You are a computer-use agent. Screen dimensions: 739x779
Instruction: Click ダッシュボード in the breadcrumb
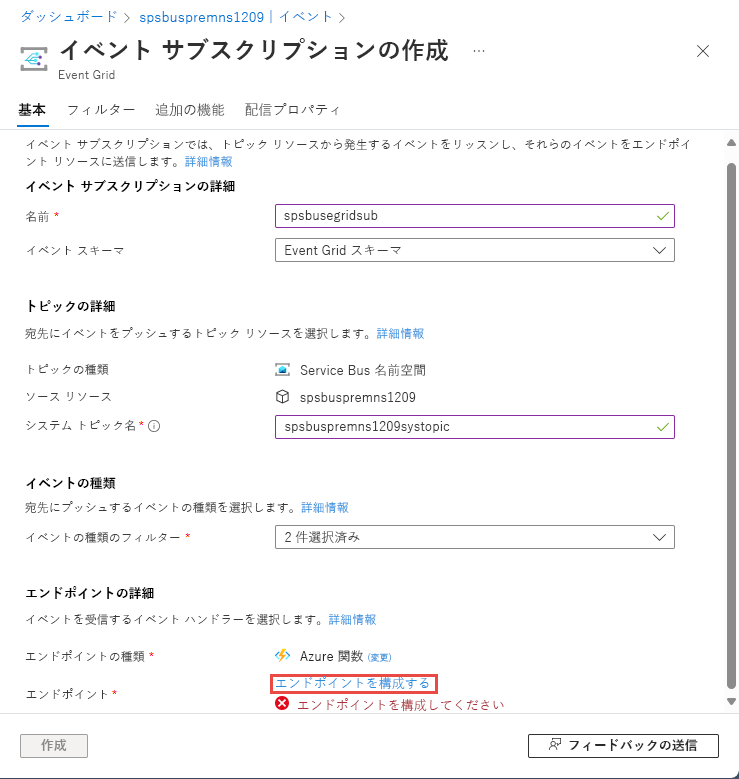coord(69,17)
